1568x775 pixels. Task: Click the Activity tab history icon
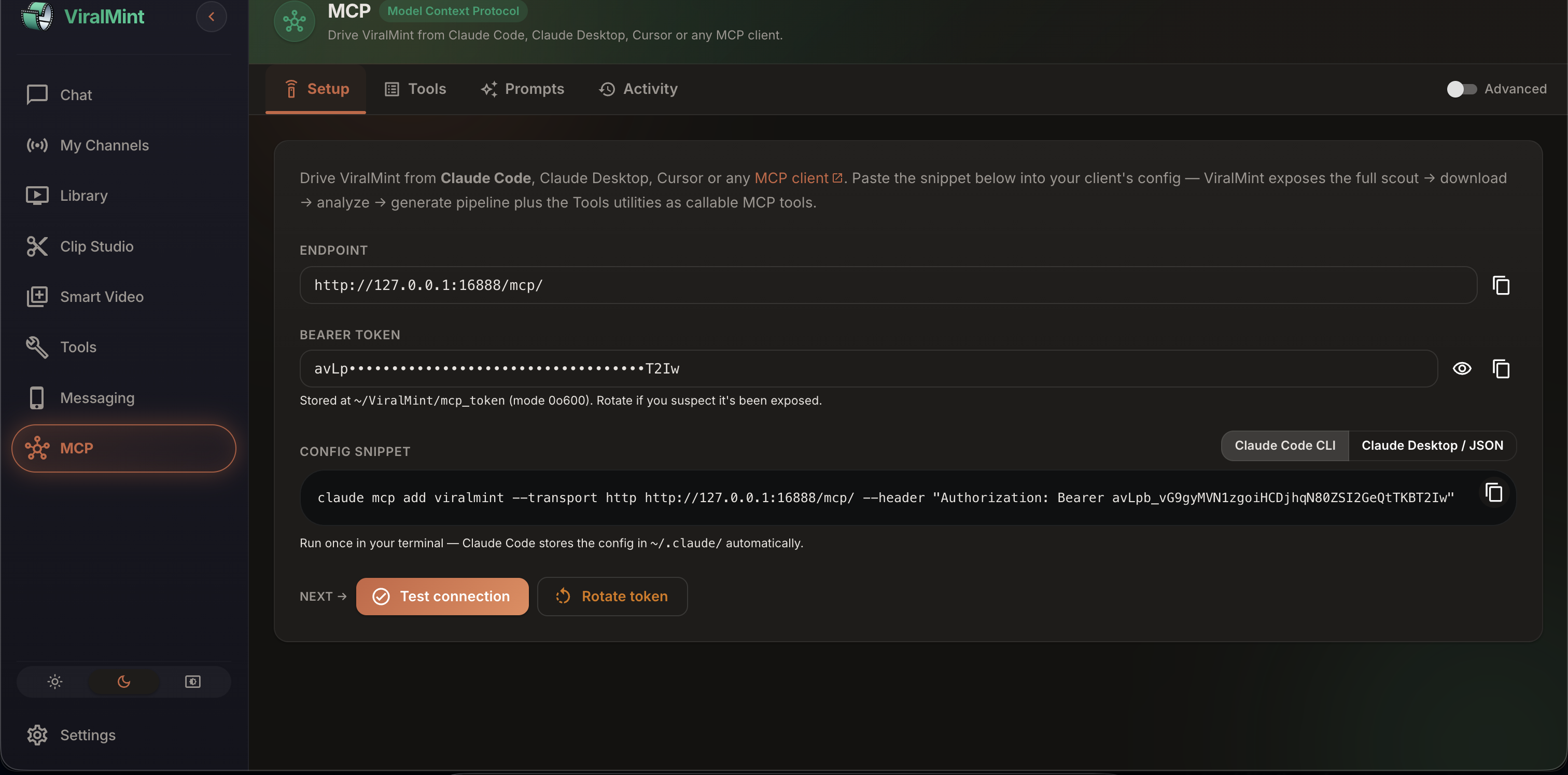[x=607, y=90]
